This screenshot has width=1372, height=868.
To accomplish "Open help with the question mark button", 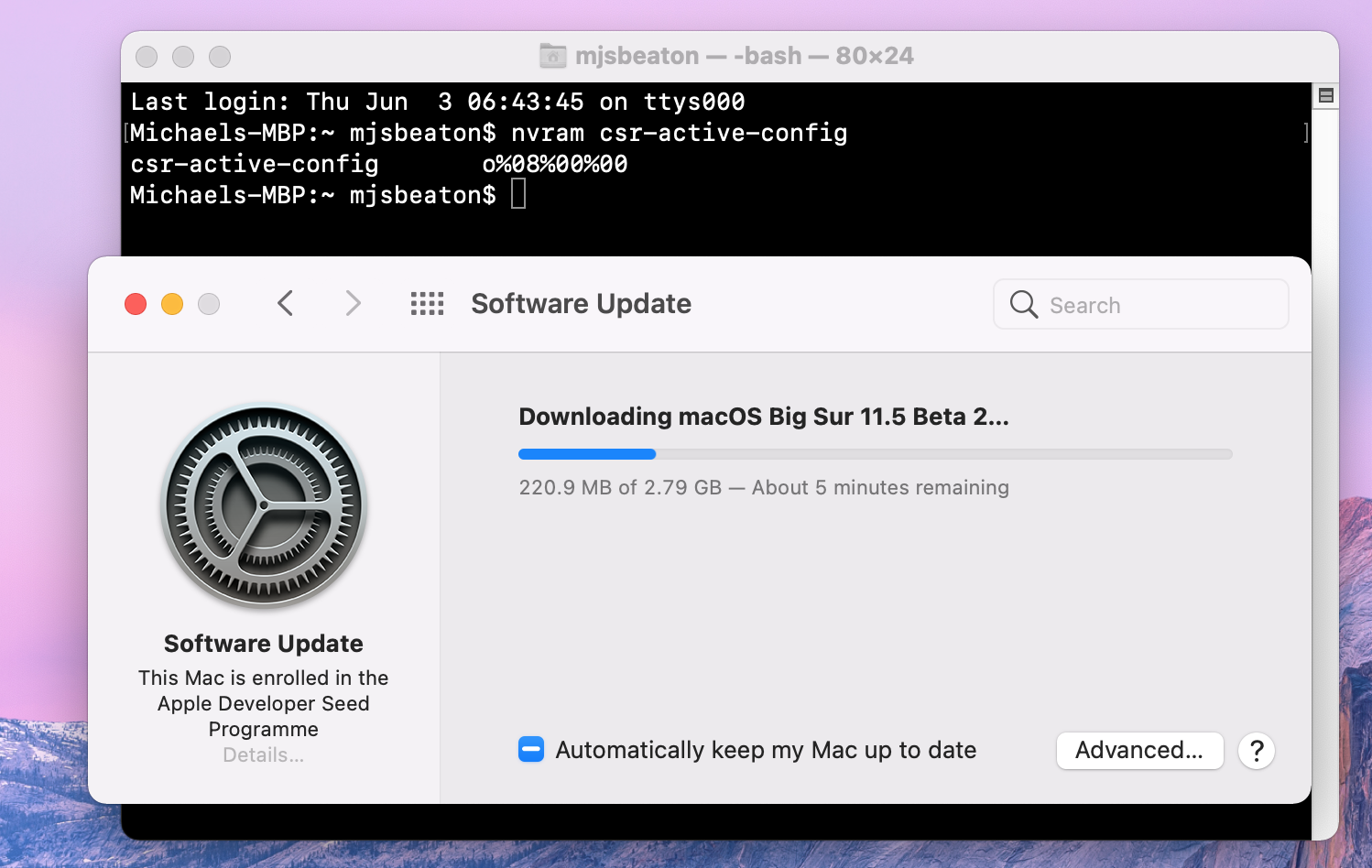I will click(1257, 751).
